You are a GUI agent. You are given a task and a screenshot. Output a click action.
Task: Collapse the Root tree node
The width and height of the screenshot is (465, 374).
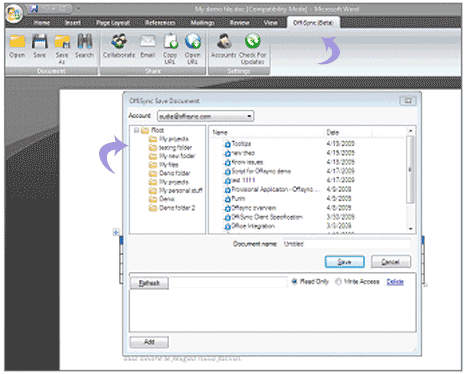pyautogui.click(x=136, y=130)
